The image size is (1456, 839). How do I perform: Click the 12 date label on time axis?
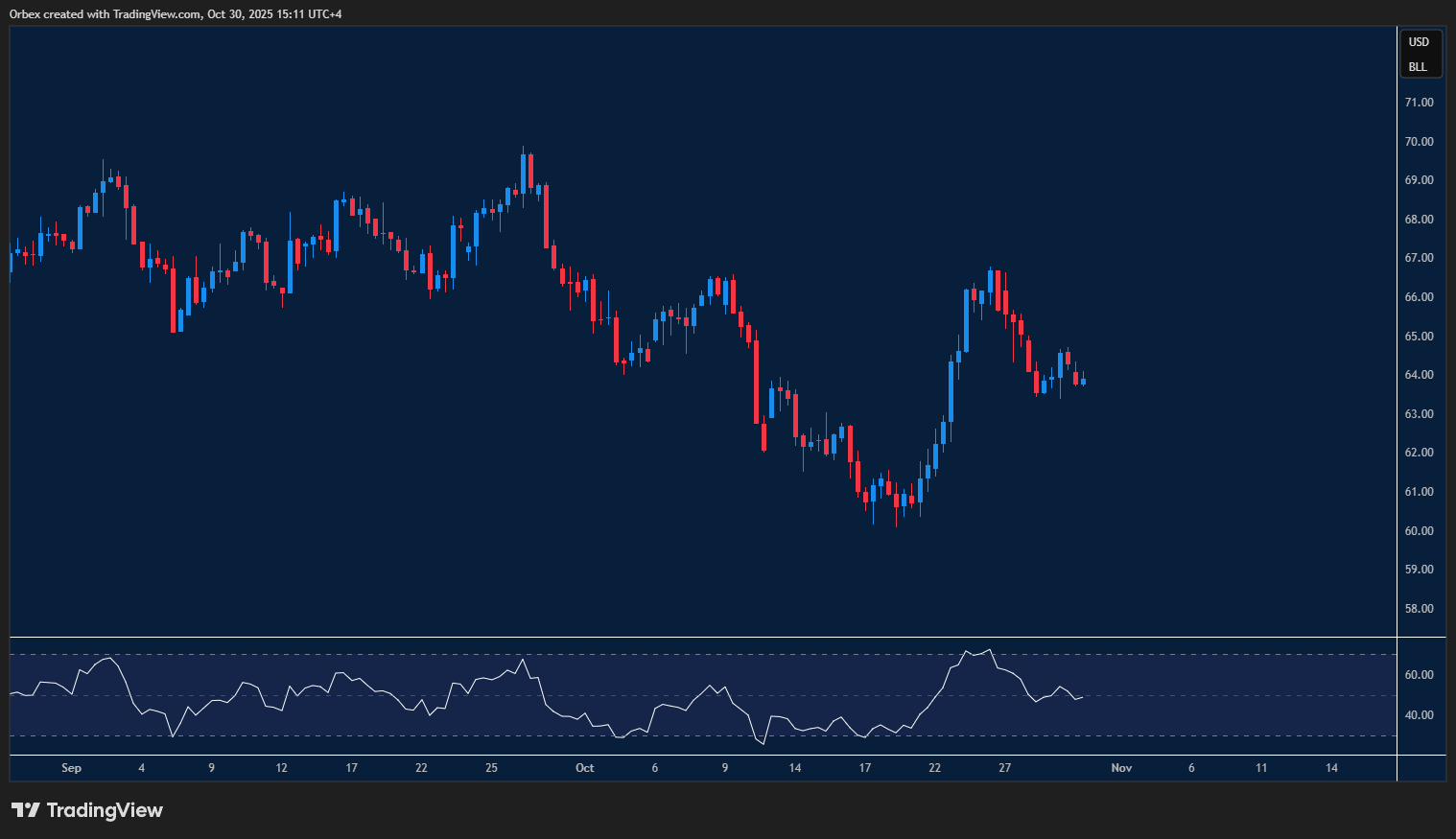[x=281, y=768]
